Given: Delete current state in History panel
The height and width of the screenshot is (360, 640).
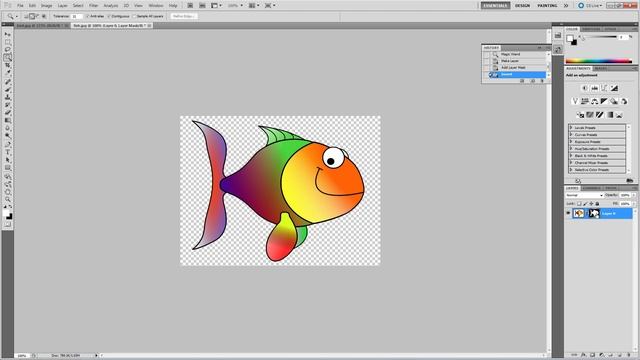Looking at the screenshot, I should pos(542,81).
